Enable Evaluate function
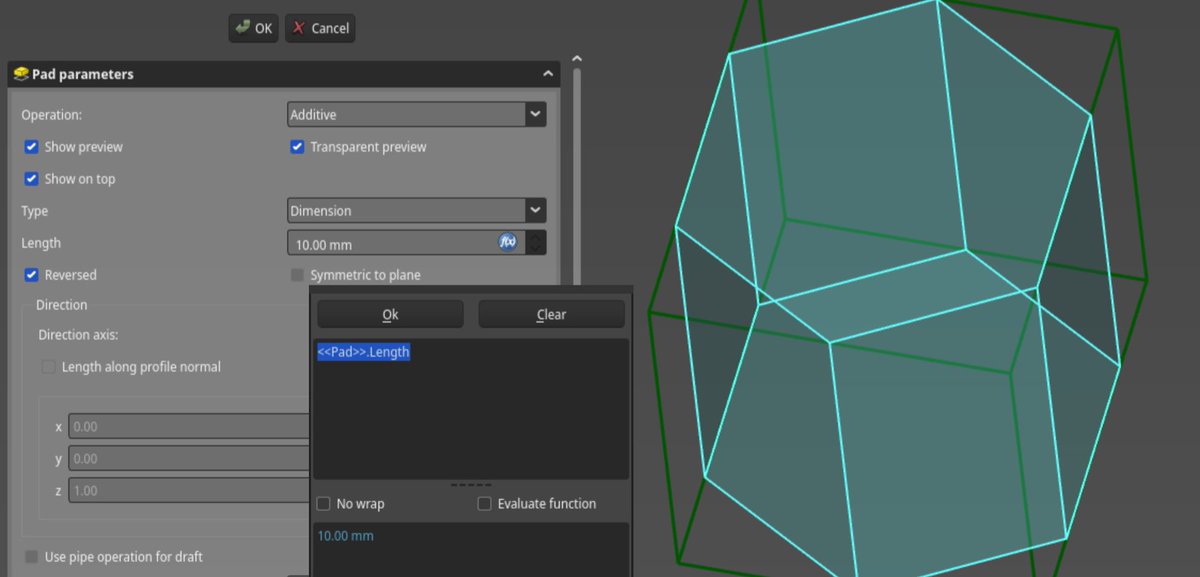Viewport: 1200px width, 577px height. (x=484, y=503)
